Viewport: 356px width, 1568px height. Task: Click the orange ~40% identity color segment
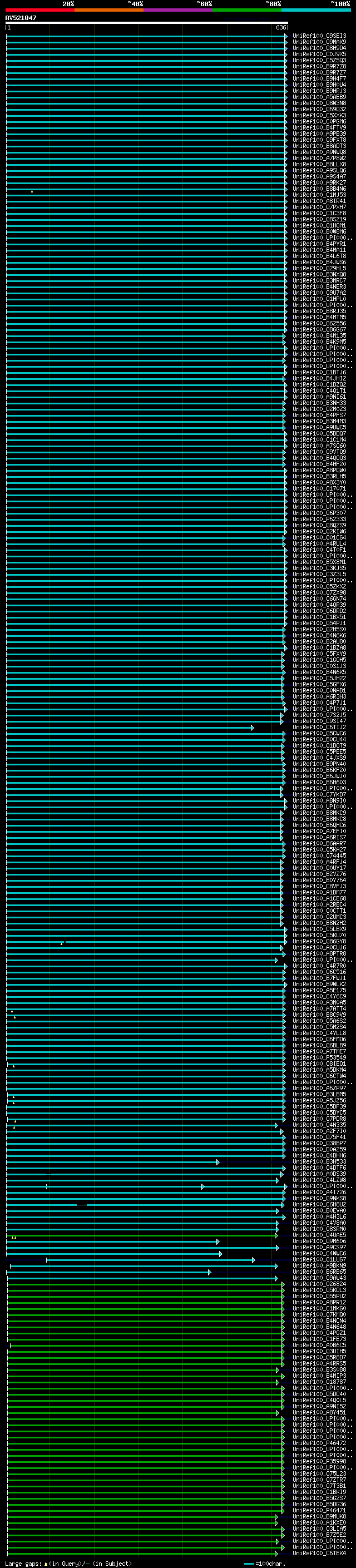click(x=110, y=10)
